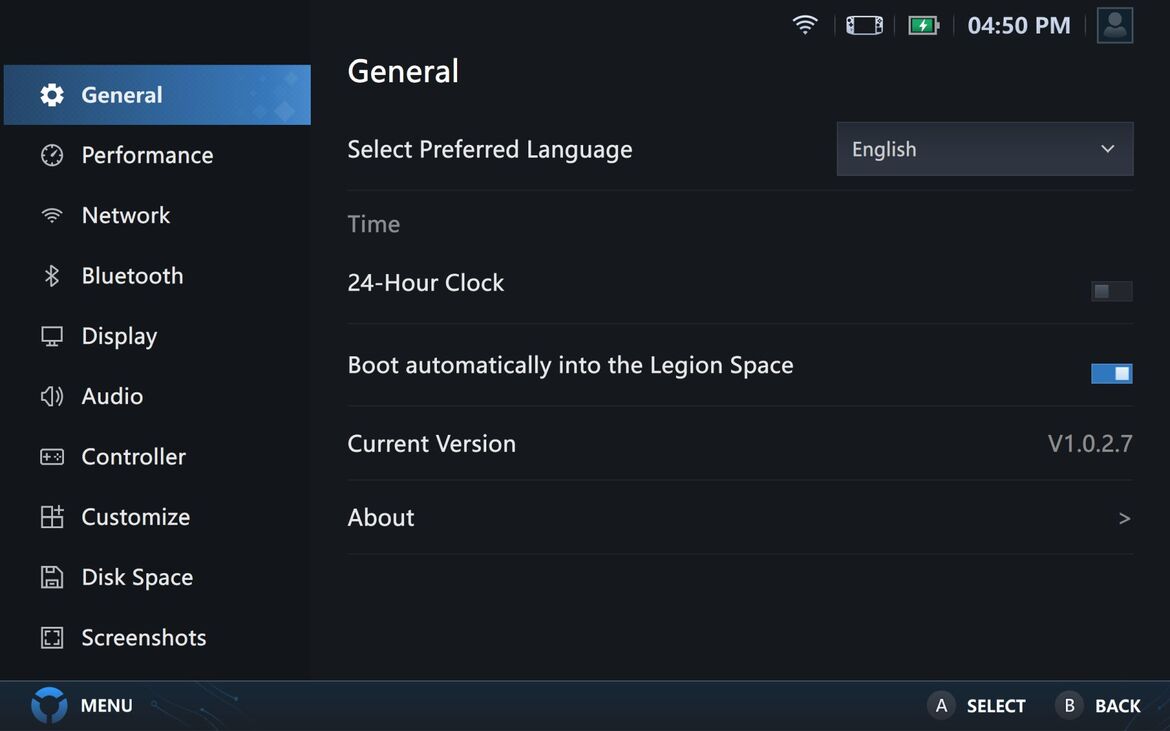Switch to the Network settings tab
Screen dimensions: 1170x731
[126, 215]
